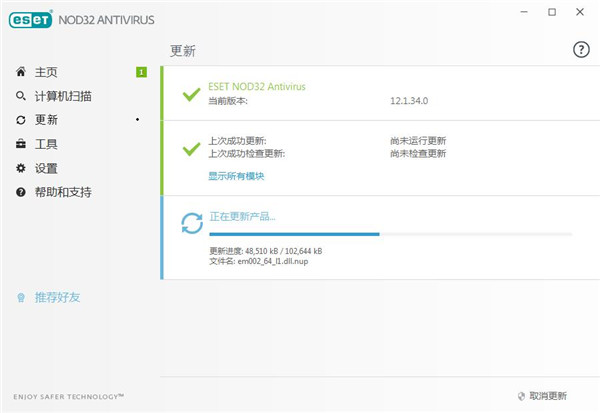The height and width of the screenshot is (413, 600).
Task: Click the green notification badge on 主页
Action: (x=141, y=72)
